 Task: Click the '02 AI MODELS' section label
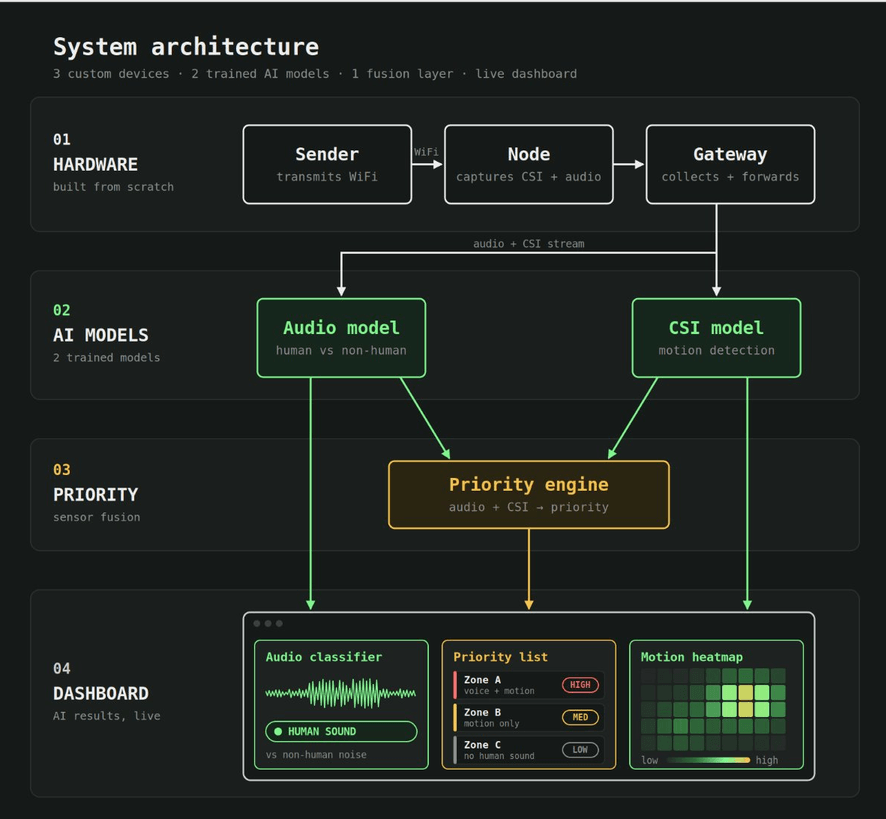tap(101, 323)
